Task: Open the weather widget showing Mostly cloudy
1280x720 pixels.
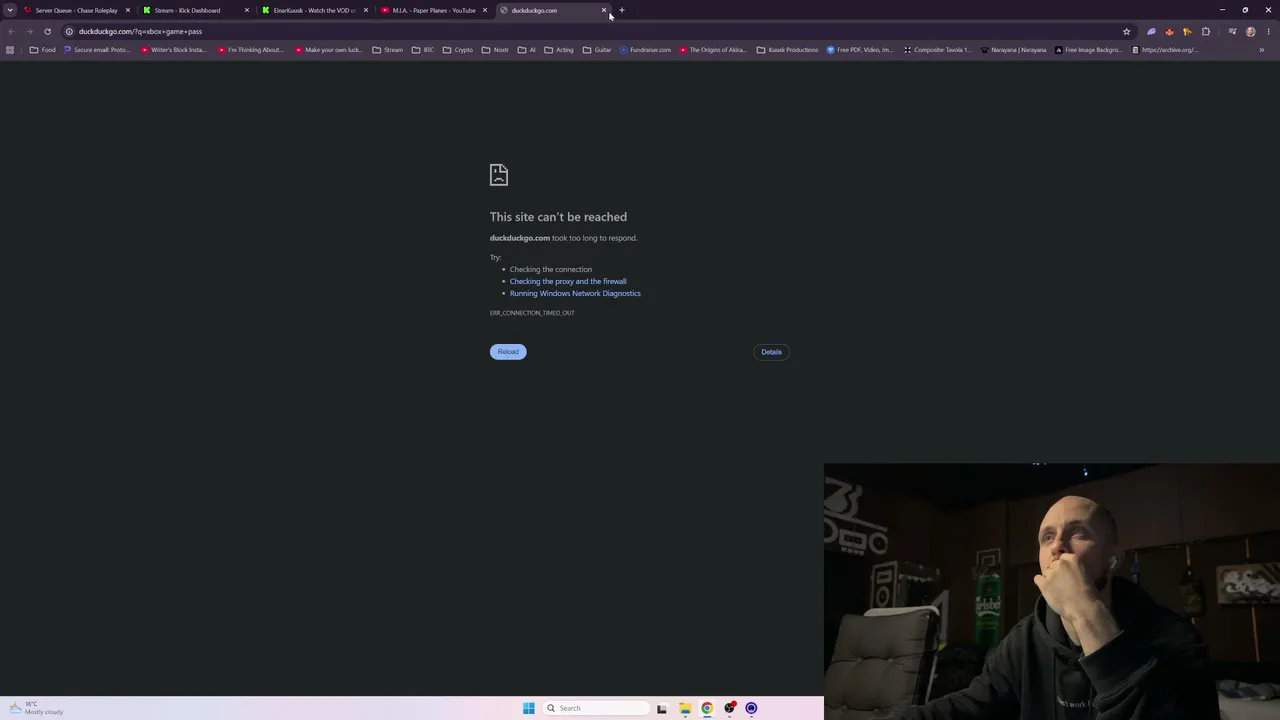Action: 36,708
